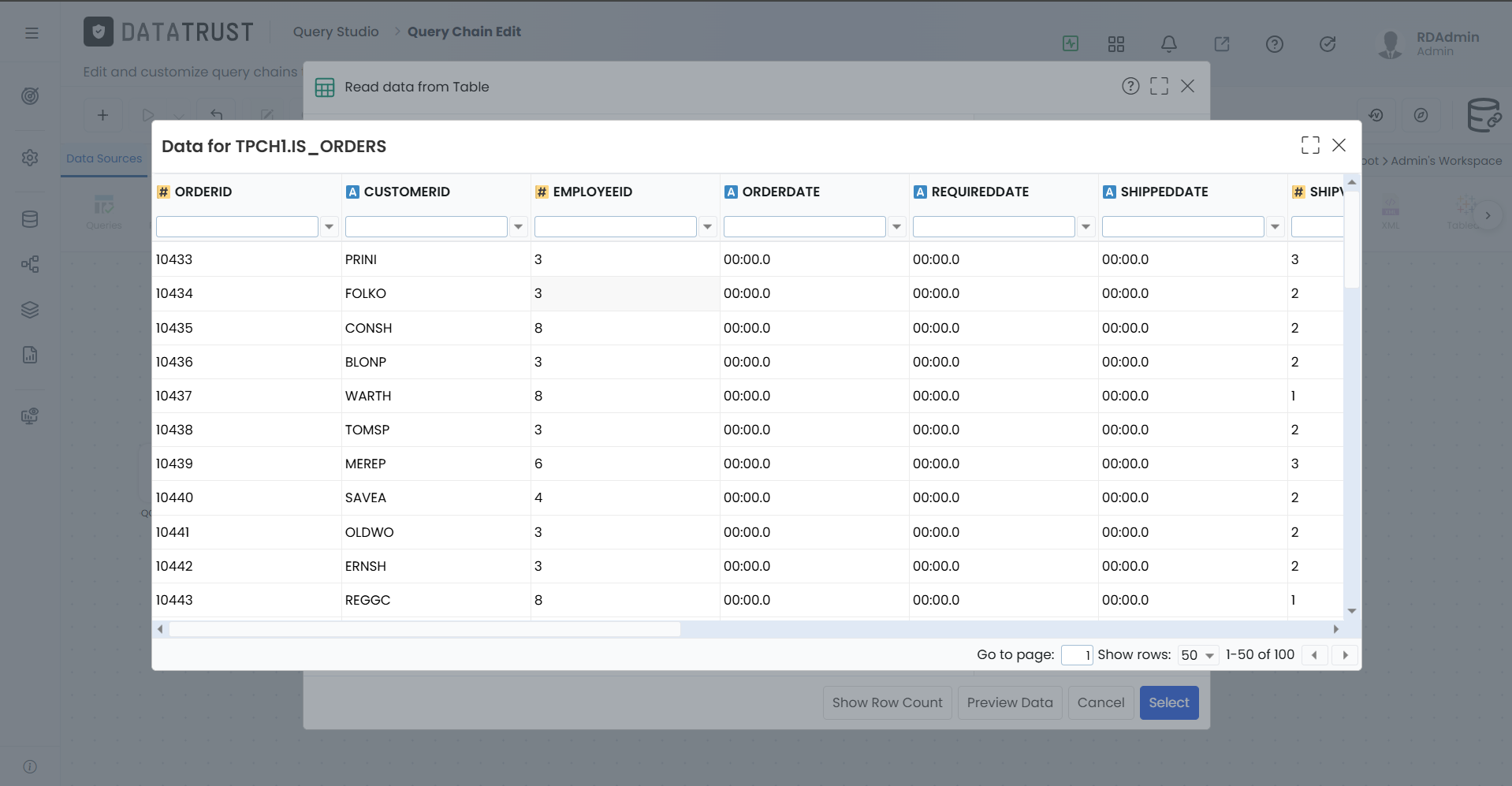Go to previous page of results
Image resolution: width=1512 pixels, height=786 pixels.
tap(1314, 655)
